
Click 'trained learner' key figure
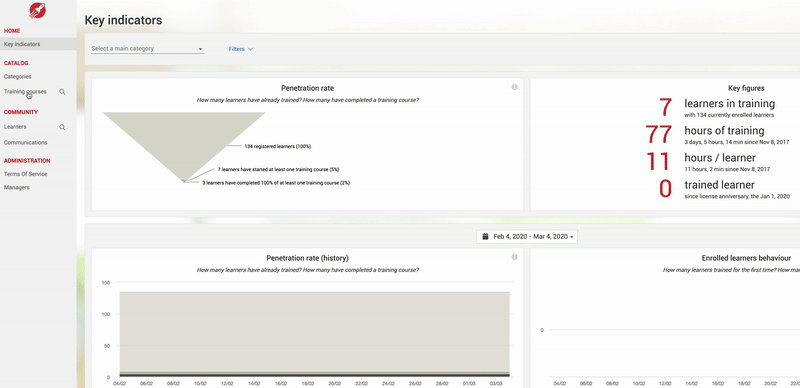tap(719, 185)
